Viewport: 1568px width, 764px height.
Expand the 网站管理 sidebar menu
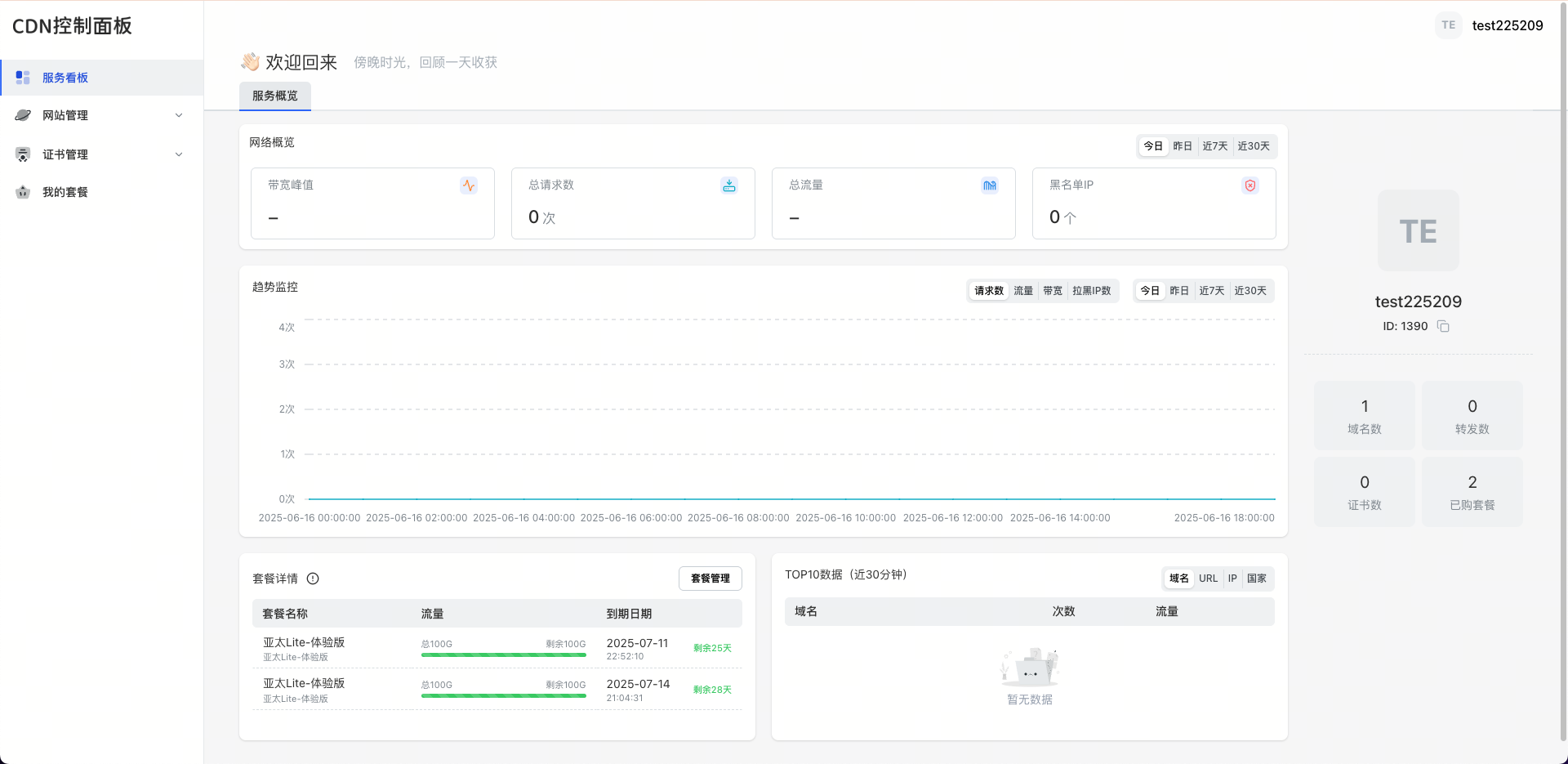pos(101,115)
